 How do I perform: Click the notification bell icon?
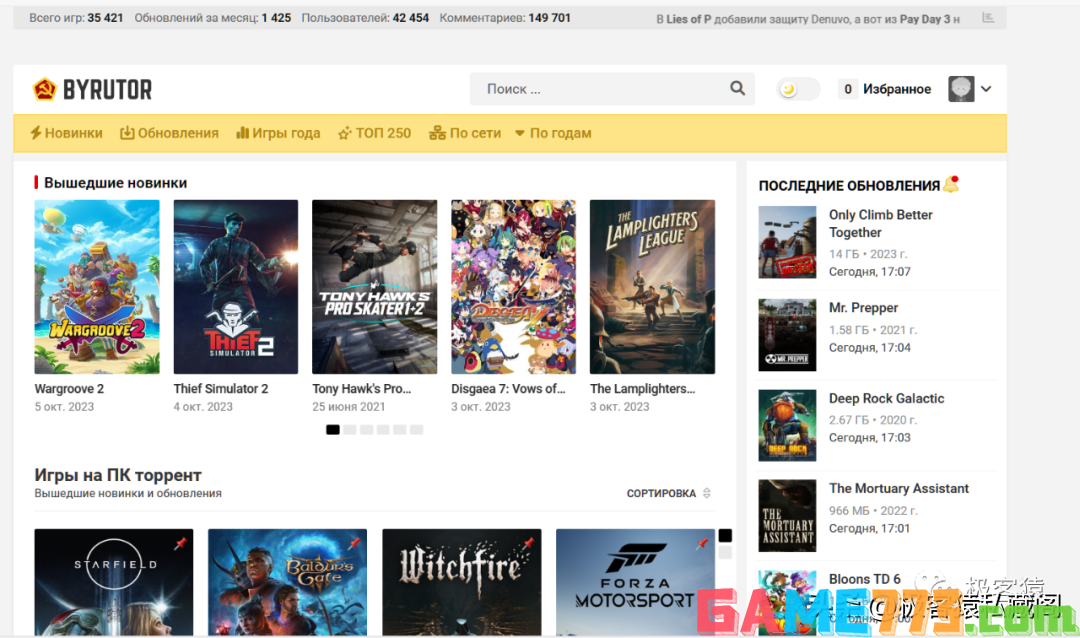tap(951, 184)
